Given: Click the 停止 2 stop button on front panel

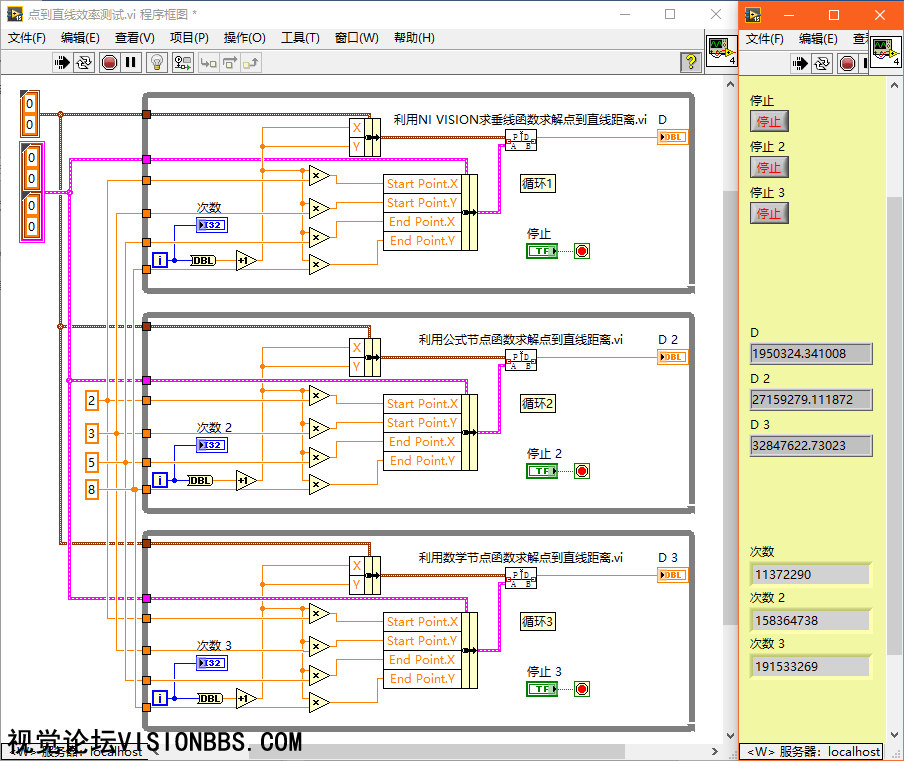Looking at the screenshot, I should (x=769, y=168).
